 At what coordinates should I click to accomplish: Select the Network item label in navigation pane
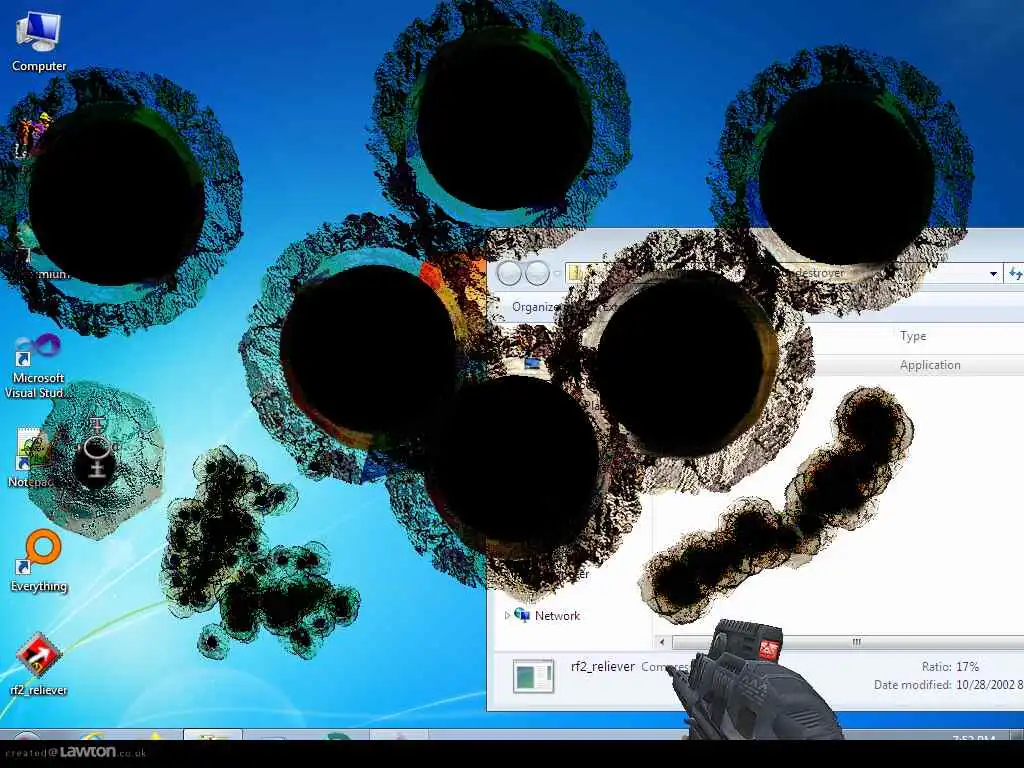pyautogui.click(x=557, y=615)
